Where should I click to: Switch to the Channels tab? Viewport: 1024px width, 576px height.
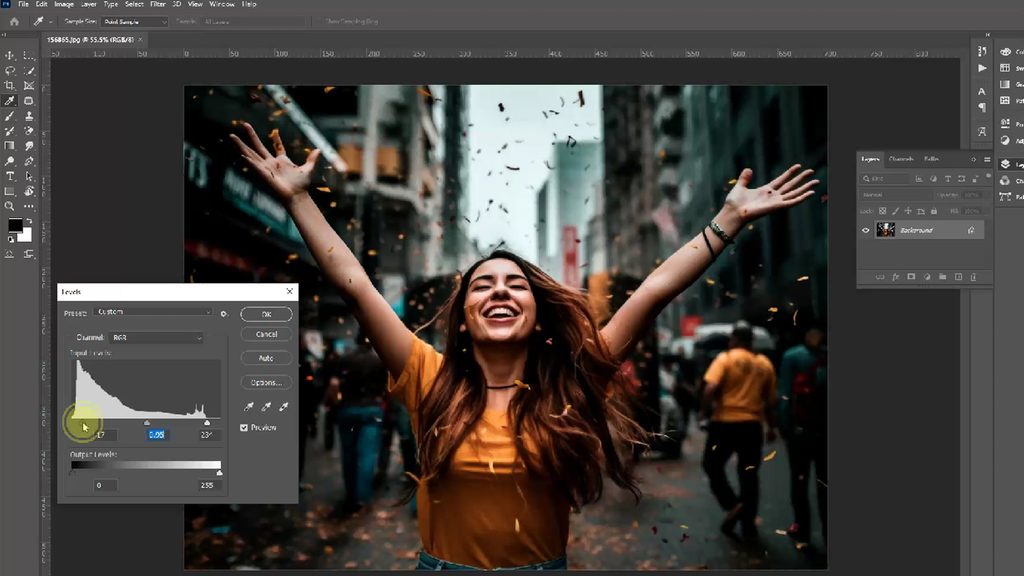click(x=901, y=159)
